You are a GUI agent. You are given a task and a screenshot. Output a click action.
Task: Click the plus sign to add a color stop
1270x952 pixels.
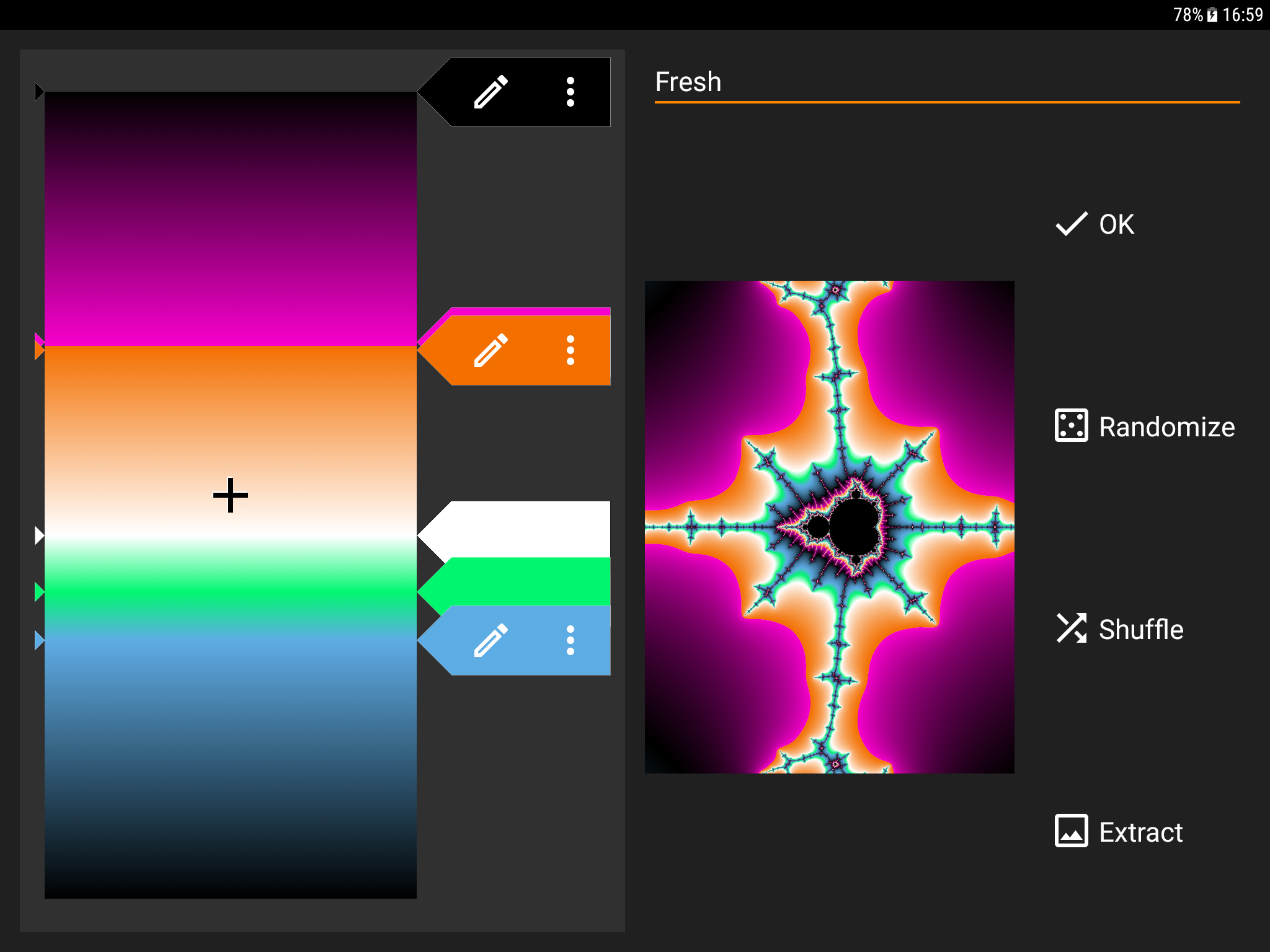pyautogui.click(x=229, y=494)
